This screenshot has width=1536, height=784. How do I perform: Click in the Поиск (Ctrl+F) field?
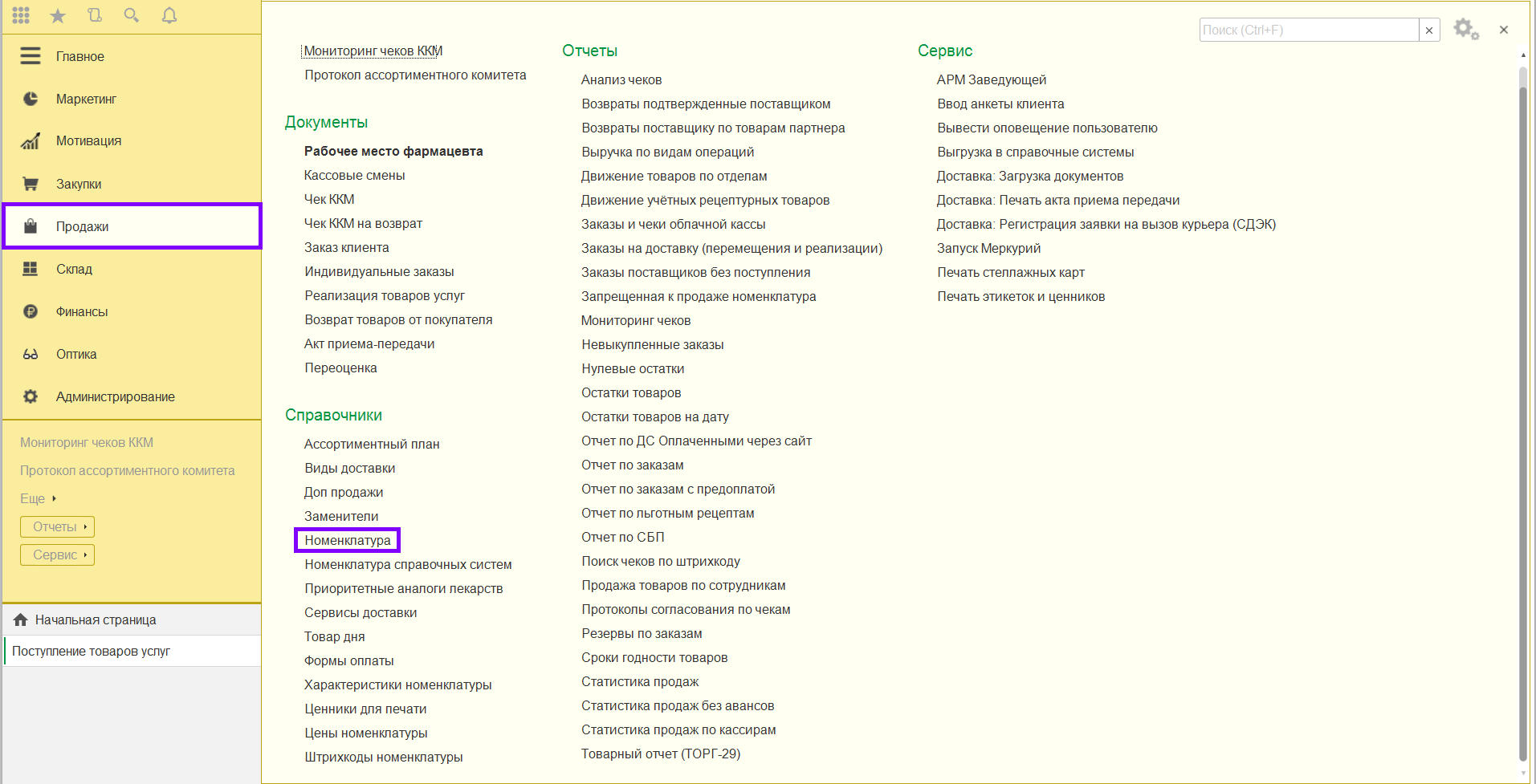tap(1309, 30)
